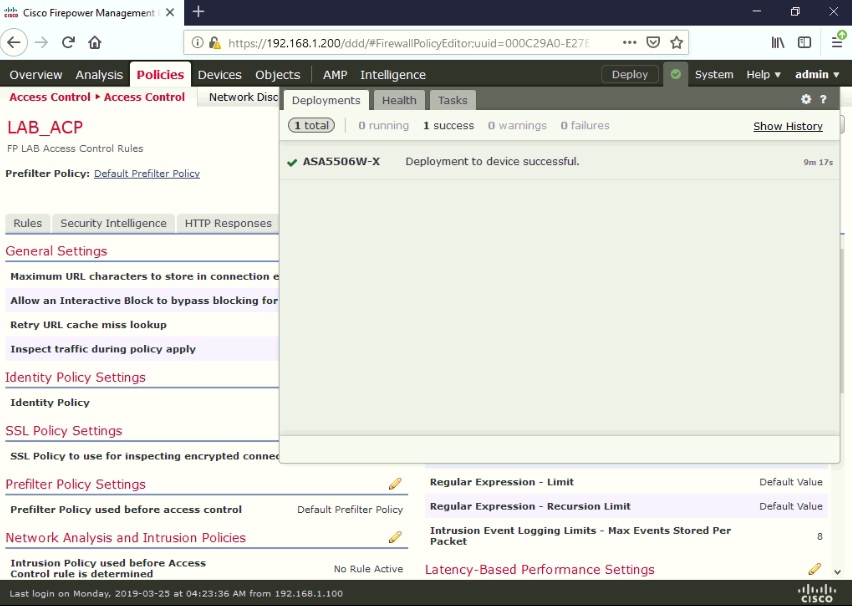Open the admin user dropdown menu
852x606 pixels.
coord(817,74)
